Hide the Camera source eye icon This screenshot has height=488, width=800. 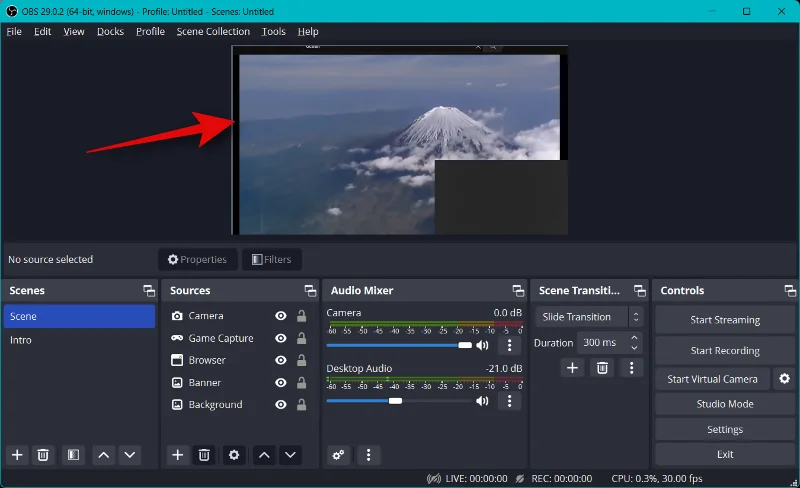(281, 316)
